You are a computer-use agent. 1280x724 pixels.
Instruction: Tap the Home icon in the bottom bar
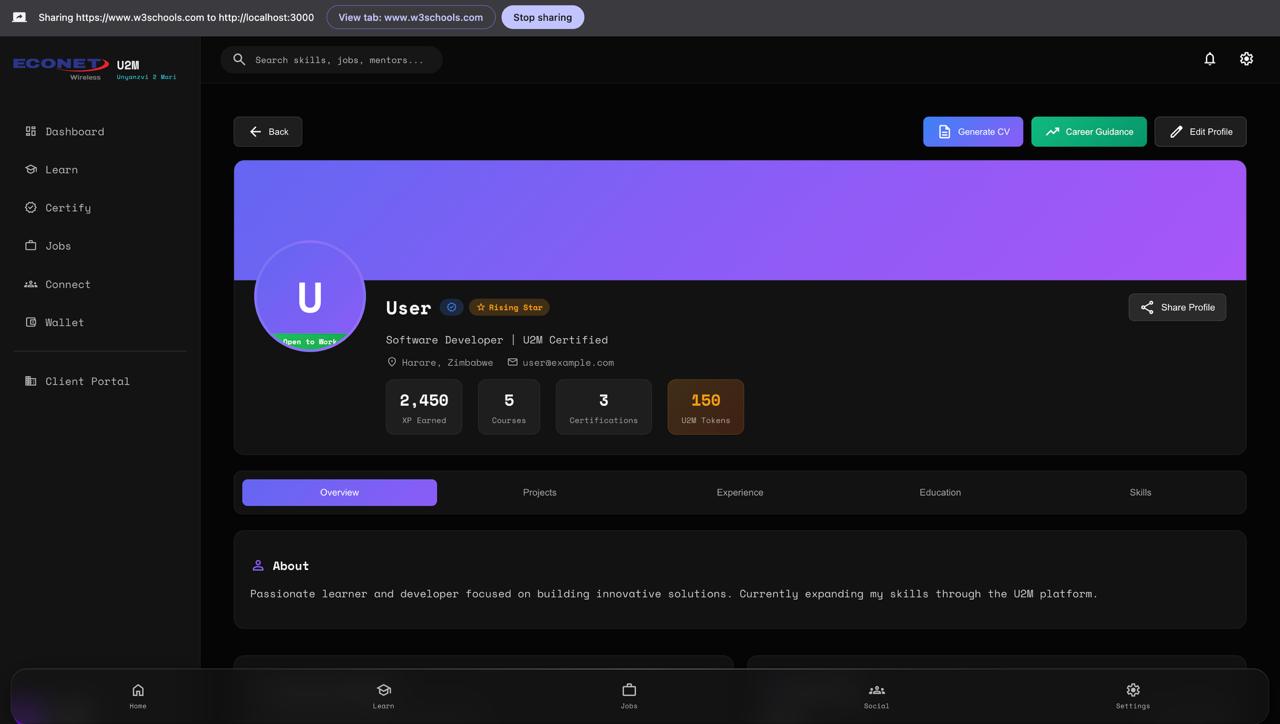coord(138,690)
